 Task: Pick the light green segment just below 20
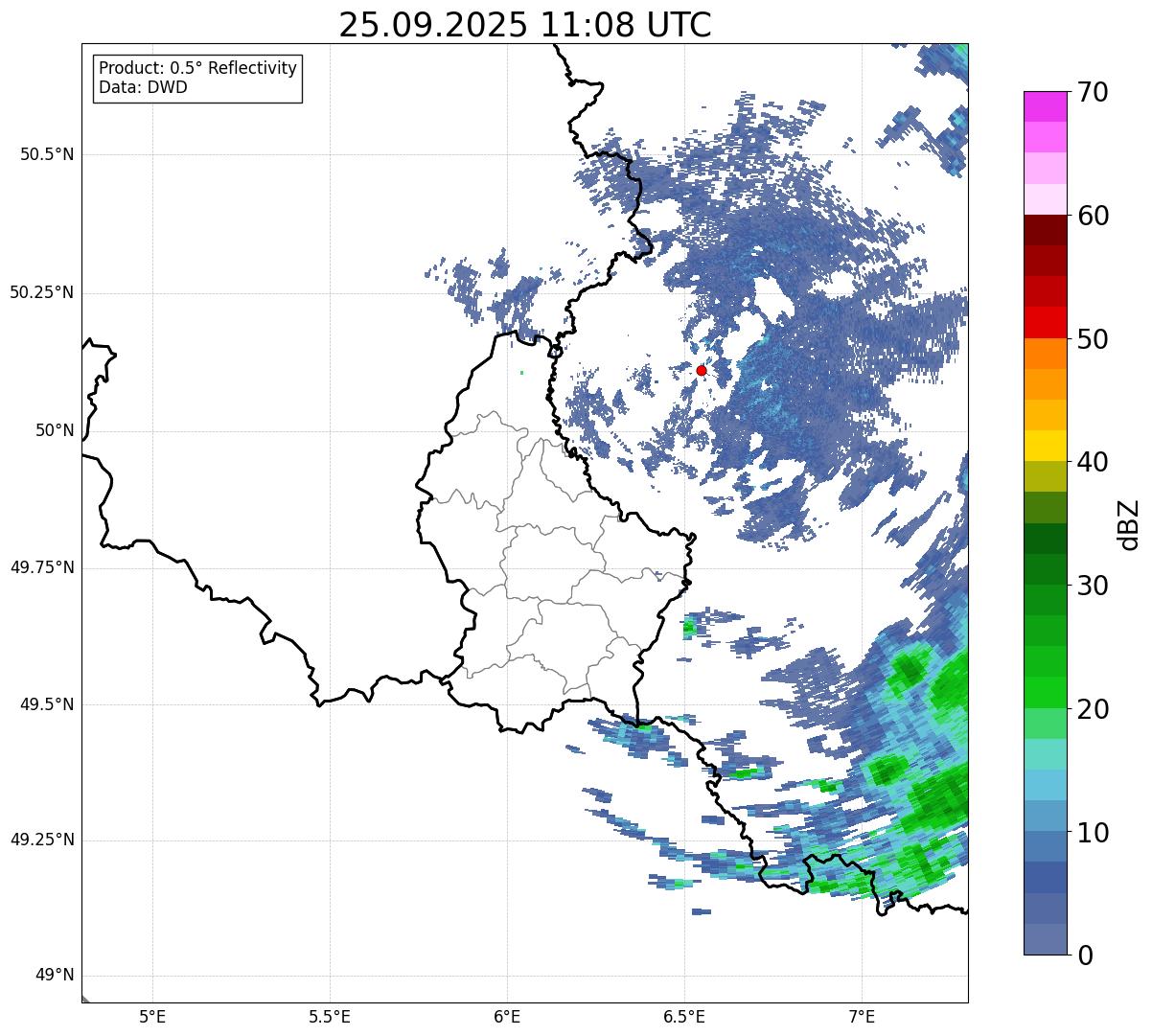[1045, 724]
